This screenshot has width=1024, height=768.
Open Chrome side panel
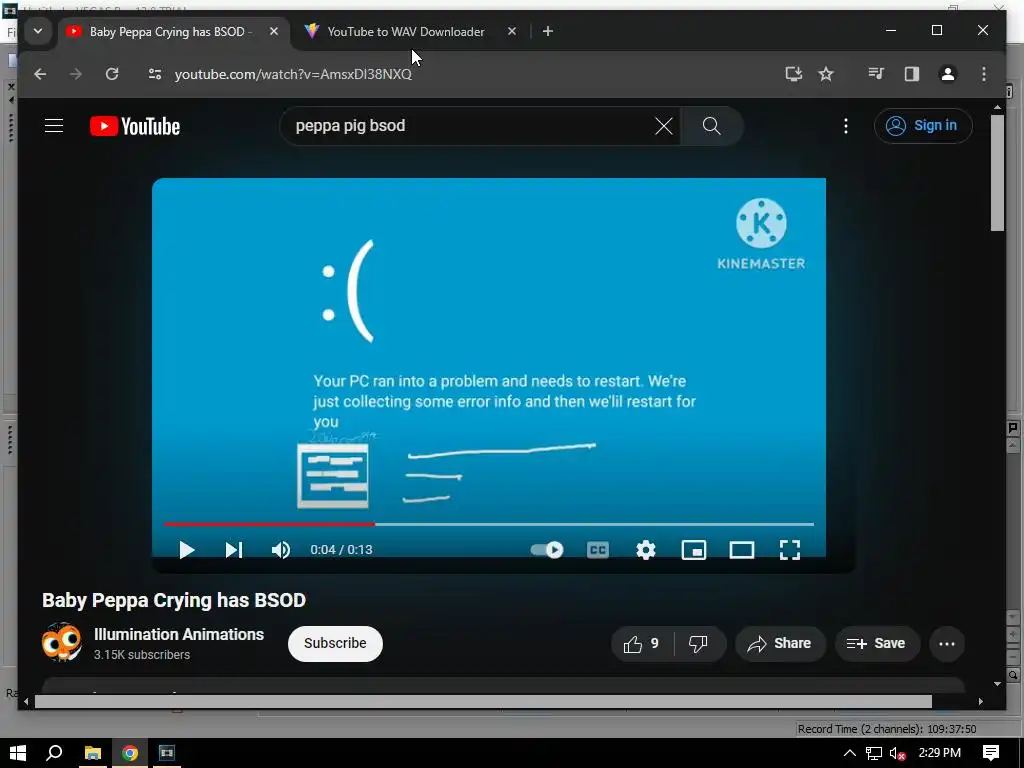pos(912,74)
